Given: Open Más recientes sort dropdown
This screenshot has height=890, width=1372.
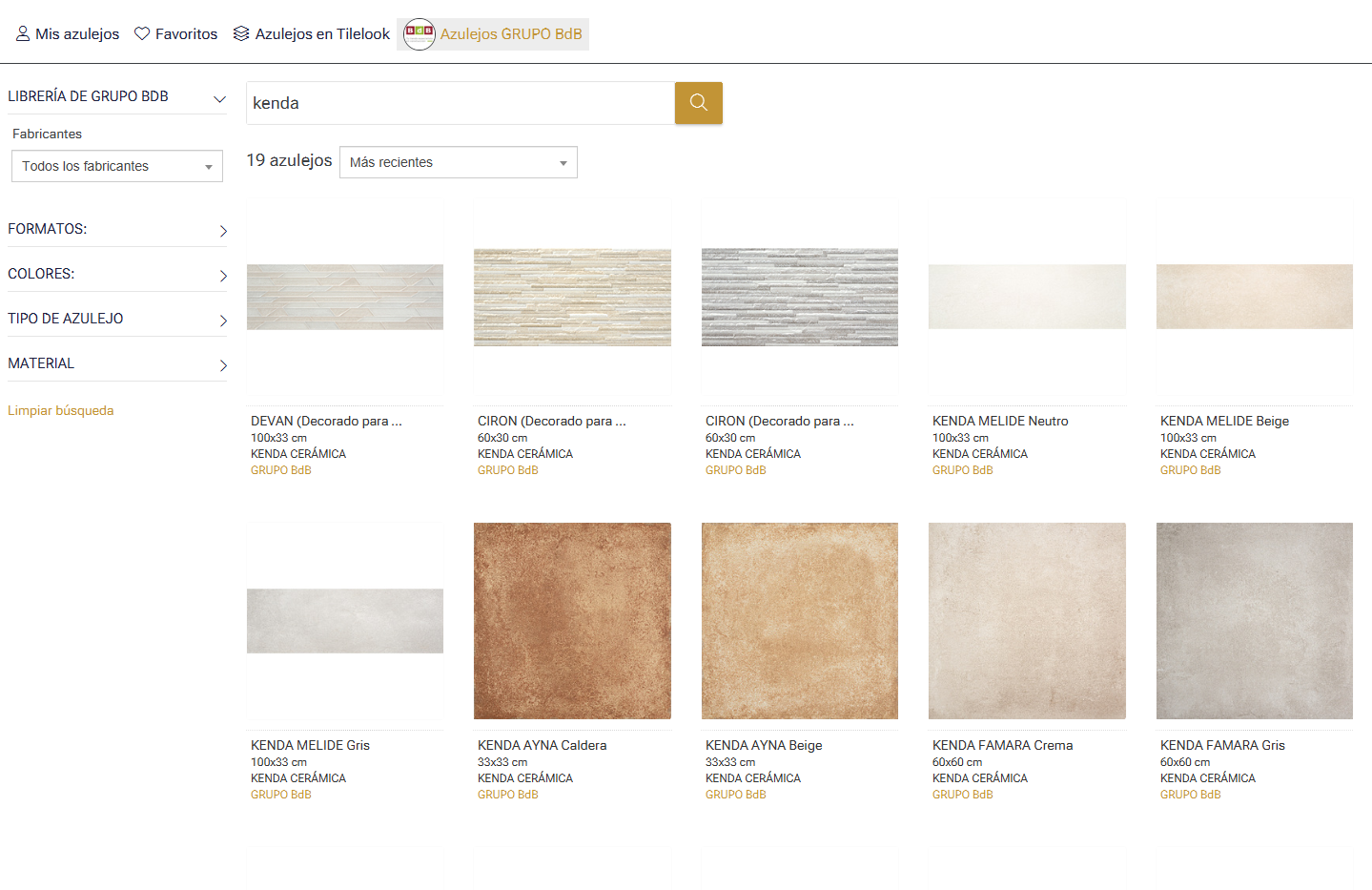Looking at the screenshot, I should (x=459, y=162).
